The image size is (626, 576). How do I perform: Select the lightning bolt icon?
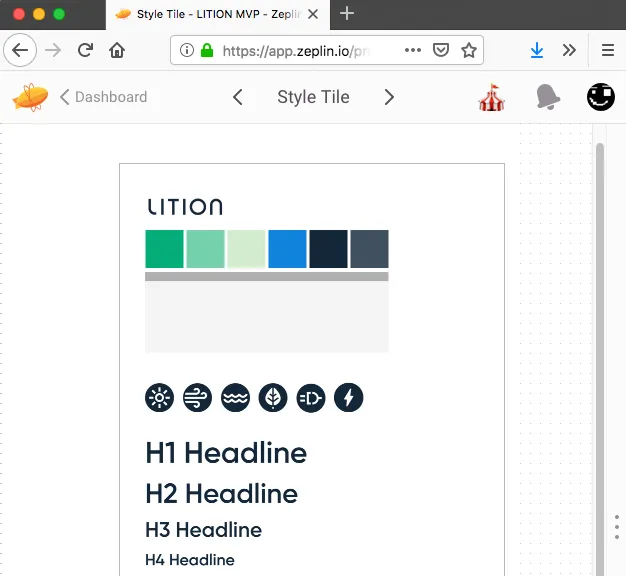[349, 398]
